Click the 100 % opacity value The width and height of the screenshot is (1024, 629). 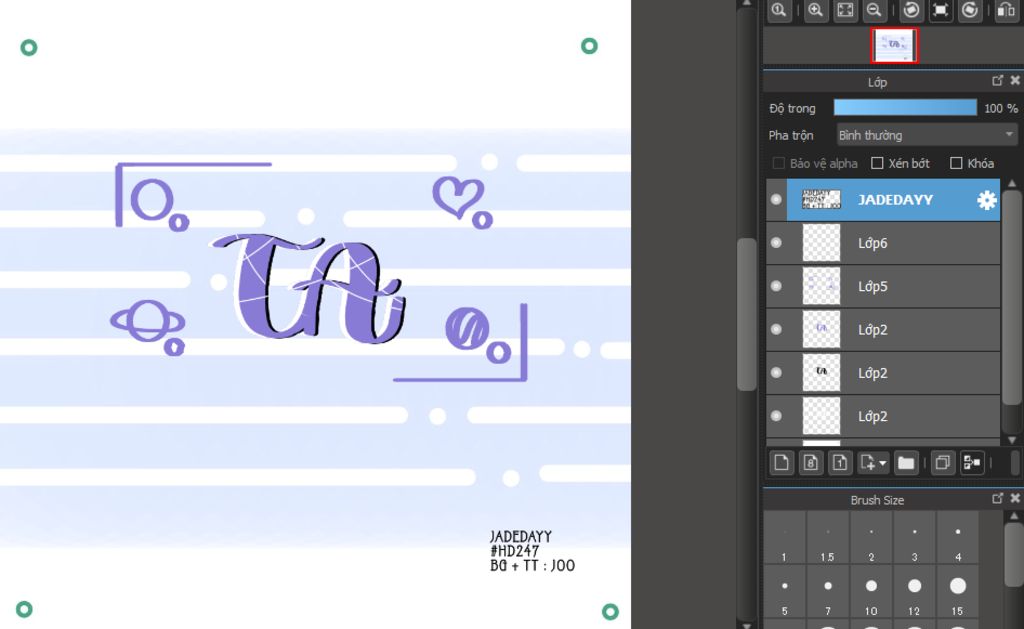click(x=1000, y=108)
